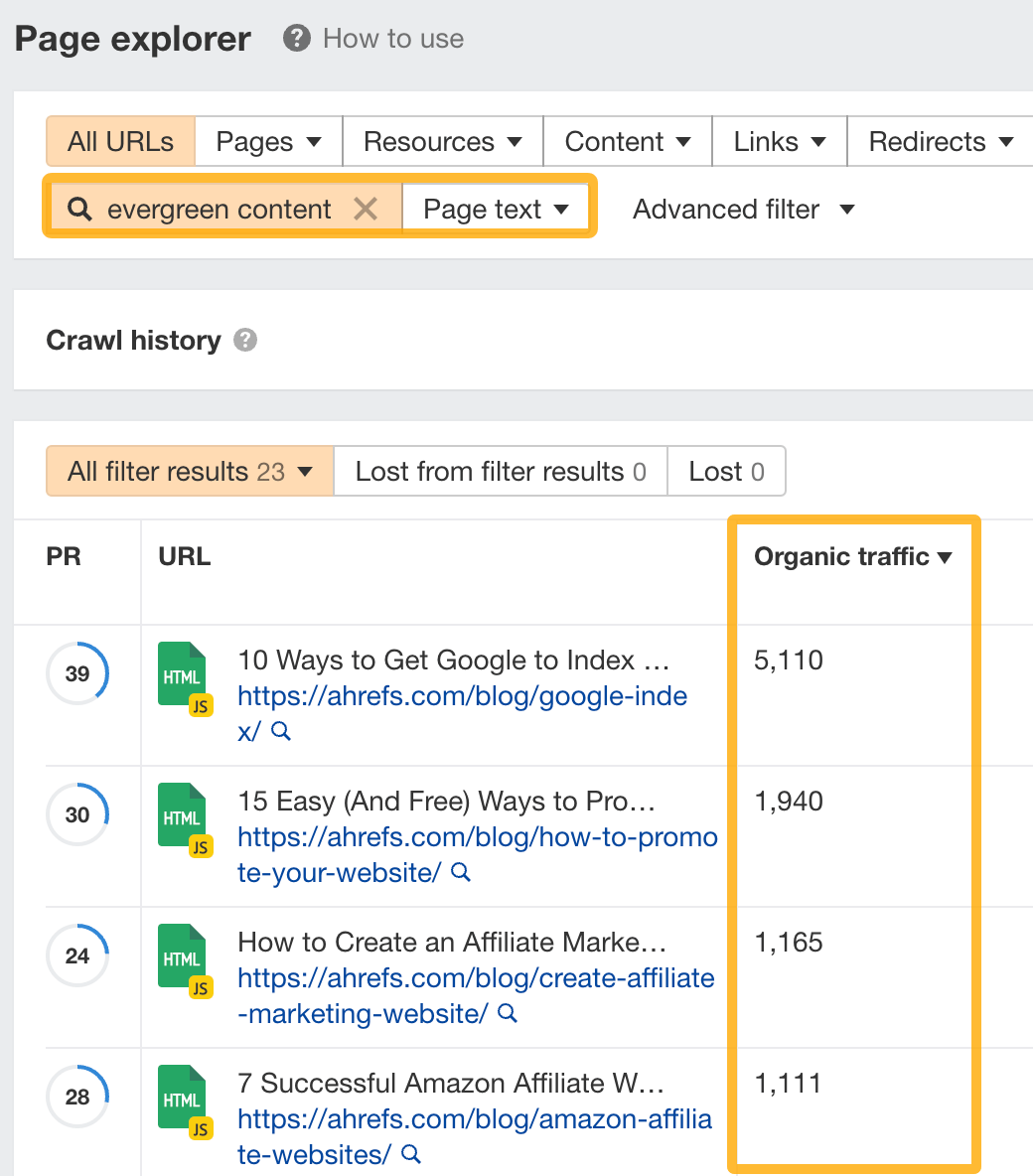Viewport: 1033px width, 1176px height.
Task: Click the magnifier icon next to create-affiliate-marketing-website
Action: pos(508,1014)
